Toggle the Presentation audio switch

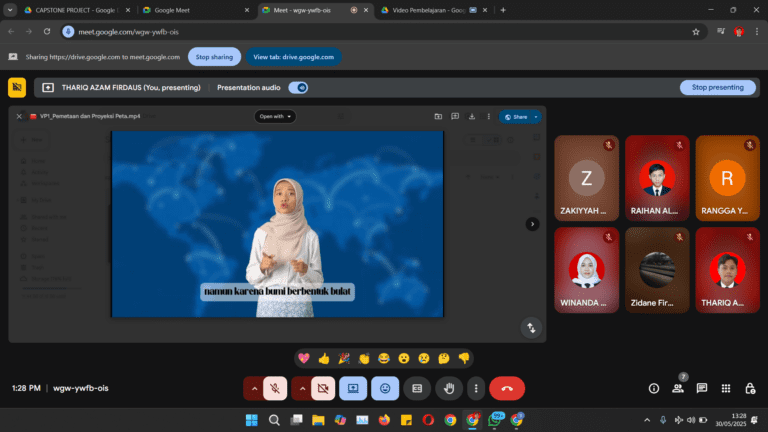coord(298,88)
